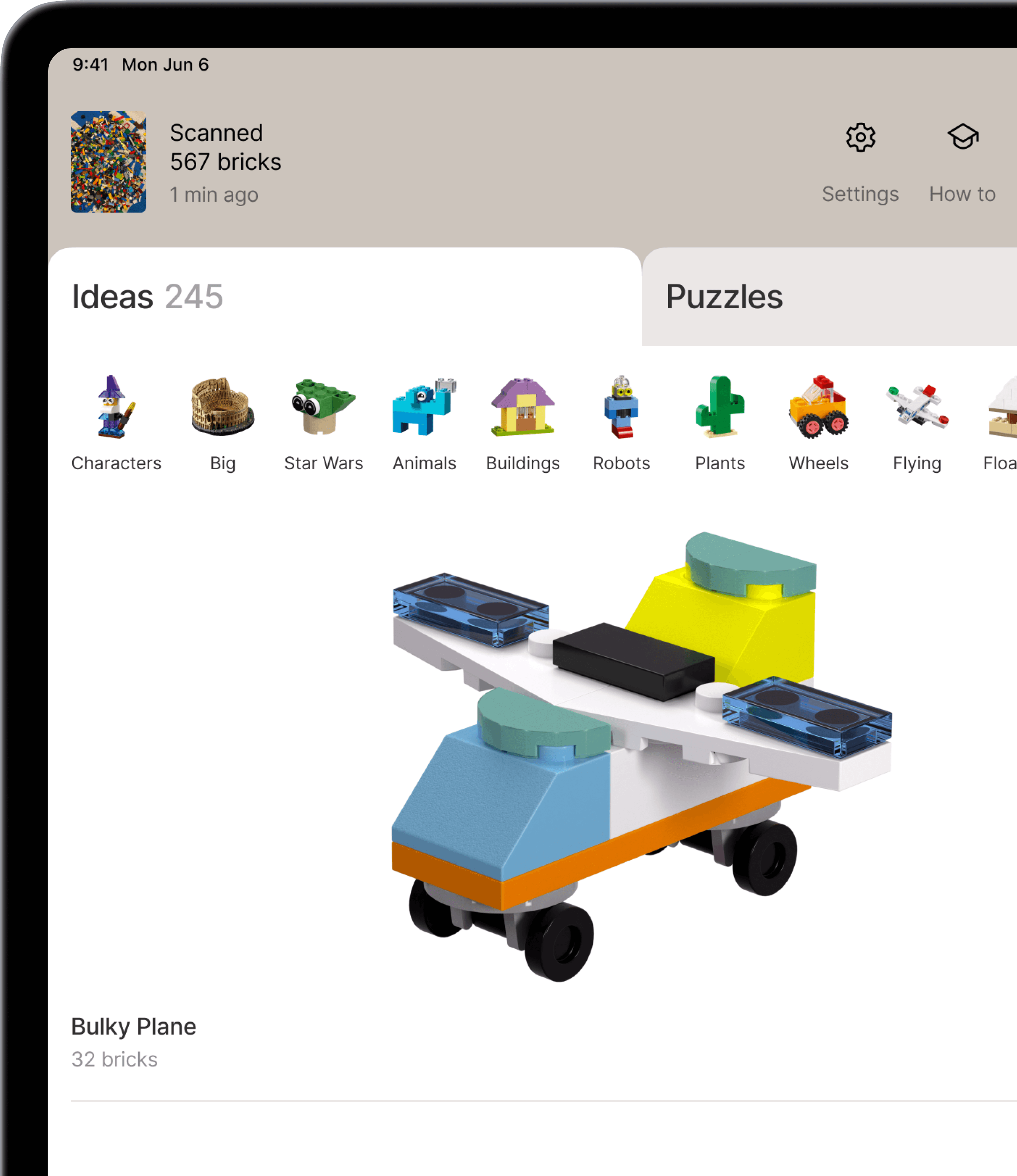The image size is (1017, 1176).
Task: Tap the 32 bricks count label
Action: pyautogui.click(x=115, y=1060)
